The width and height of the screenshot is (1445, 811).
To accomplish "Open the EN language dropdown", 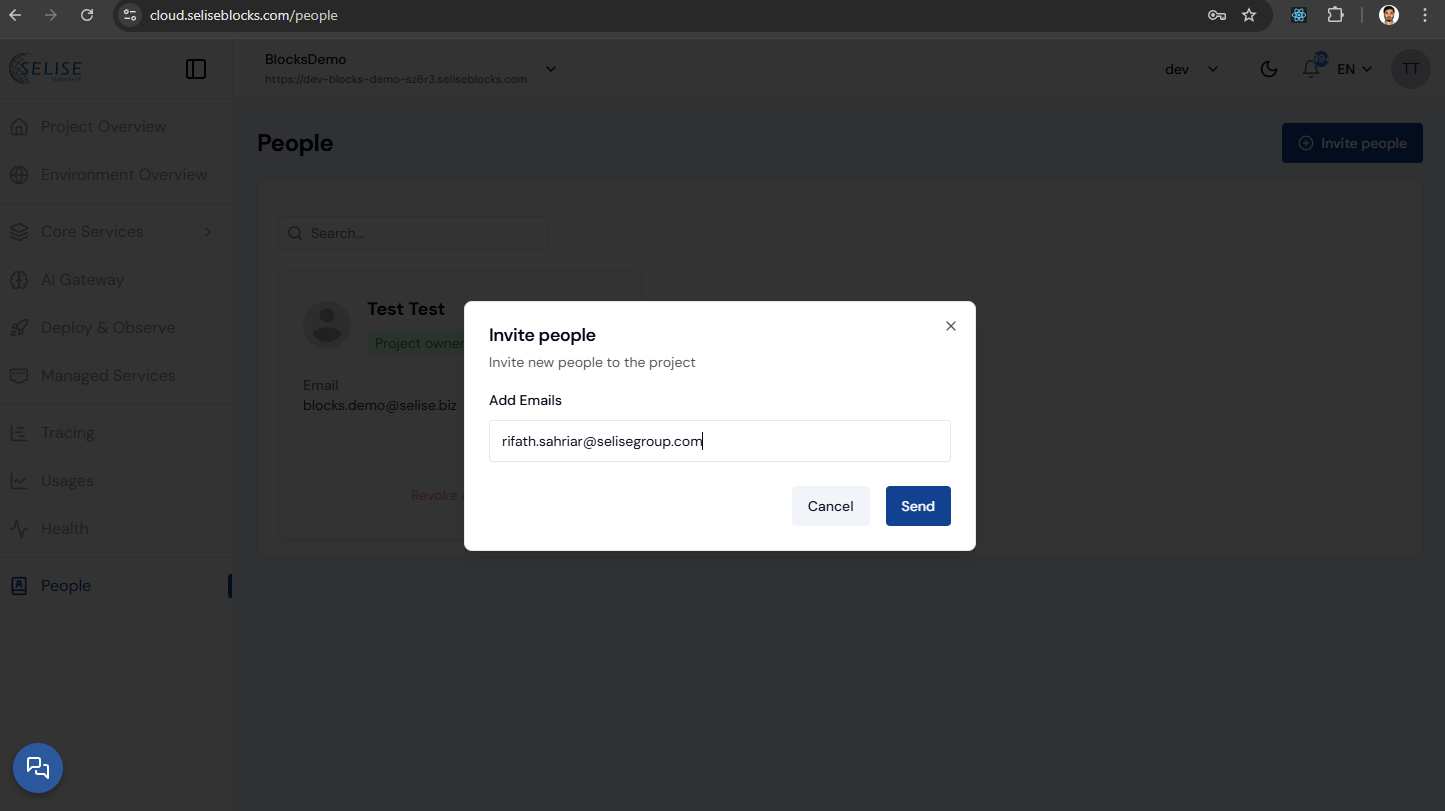I will point(1354,69).
